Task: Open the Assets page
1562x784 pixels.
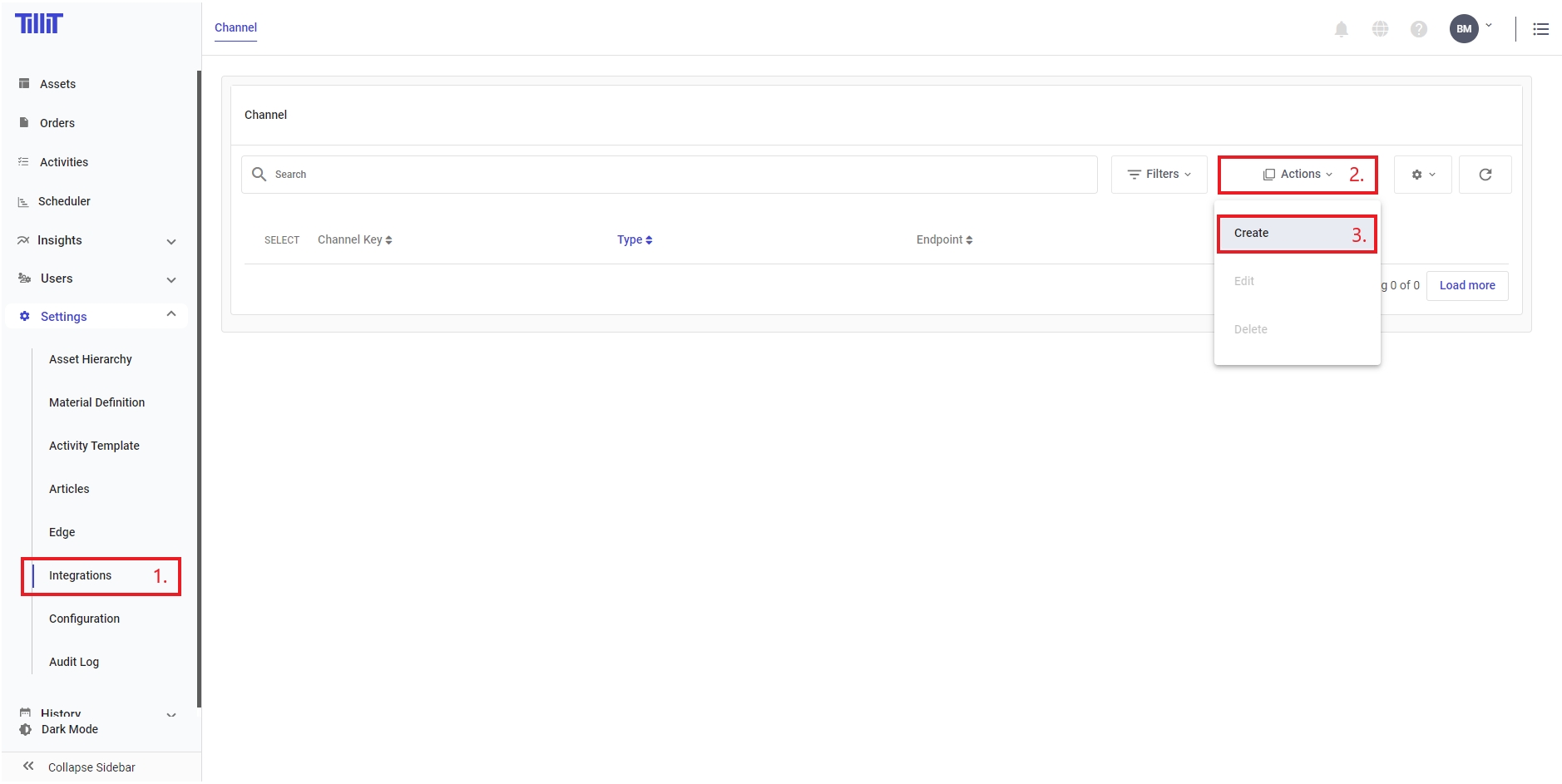Action: click(x=57, y=84)
